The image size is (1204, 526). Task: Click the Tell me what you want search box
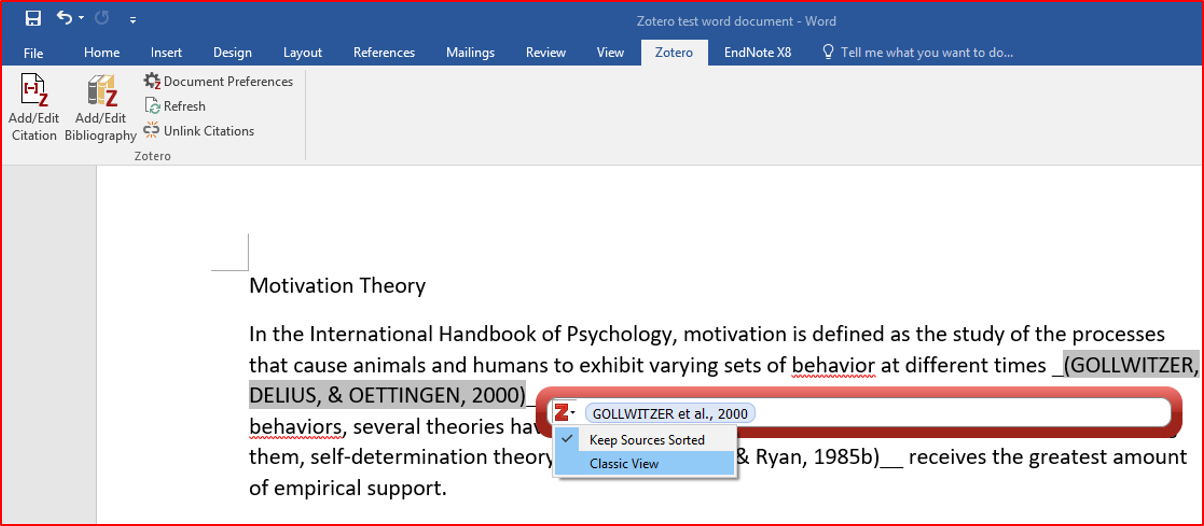tap(926, 52)
